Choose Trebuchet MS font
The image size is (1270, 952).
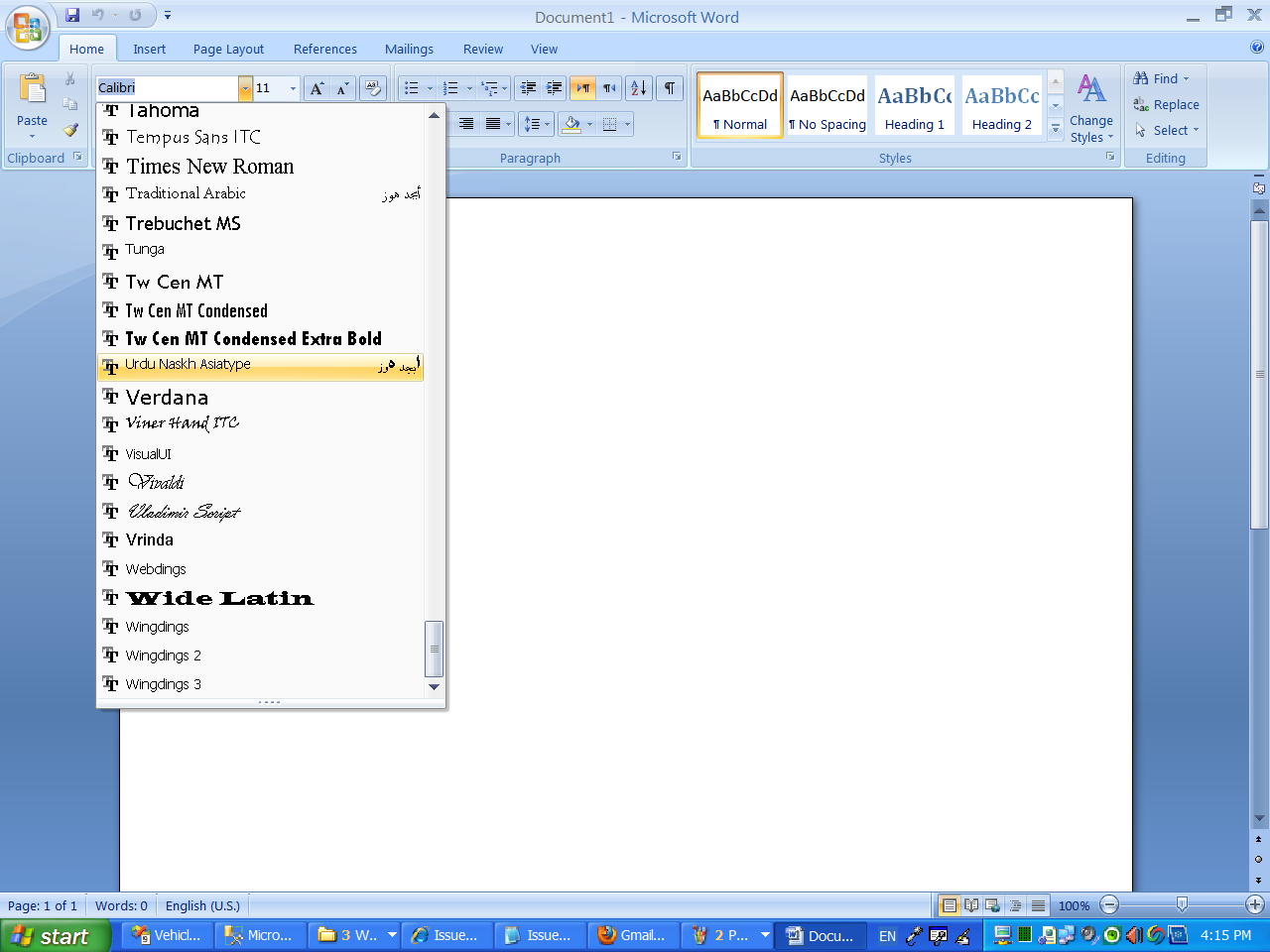pos(262,223)
